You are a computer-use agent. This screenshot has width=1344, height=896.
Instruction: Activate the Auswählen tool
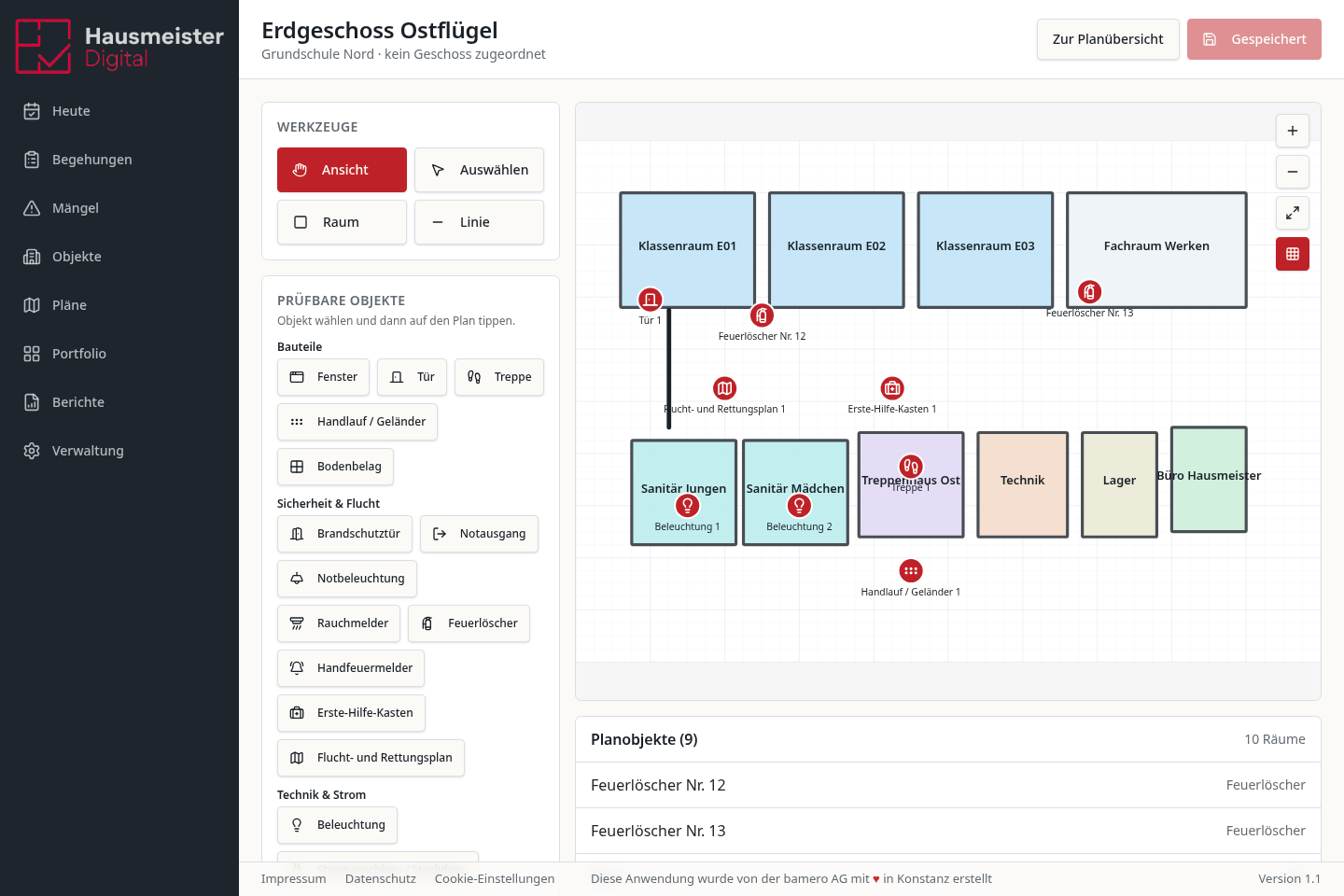pyautogui.click(x=479, y=170)
